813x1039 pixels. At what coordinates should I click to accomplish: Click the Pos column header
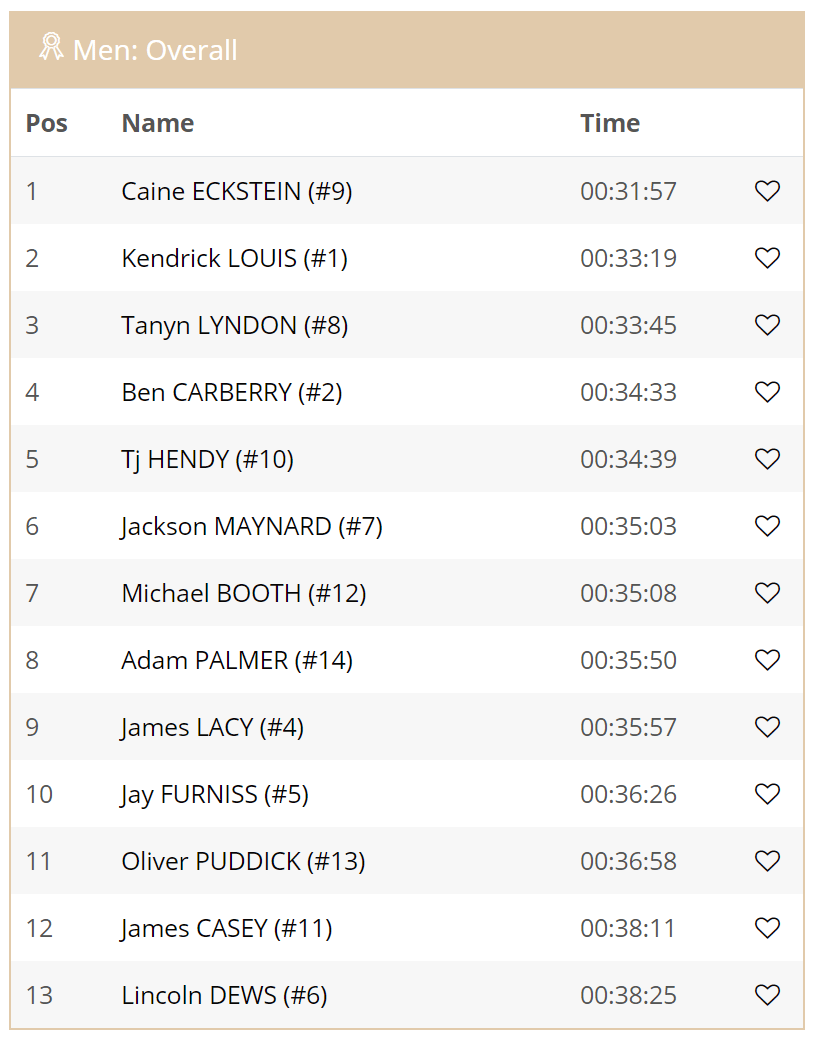[46, 123]
